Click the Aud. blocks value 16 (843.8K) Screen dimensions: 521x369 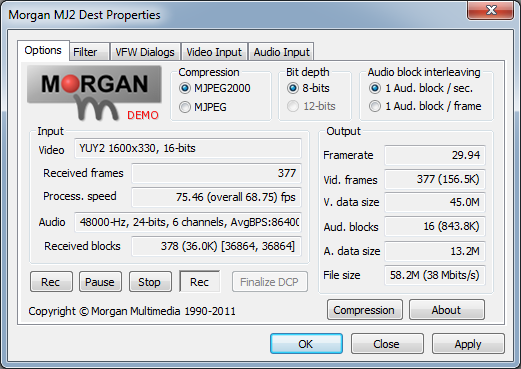click(x=435, y=226)
